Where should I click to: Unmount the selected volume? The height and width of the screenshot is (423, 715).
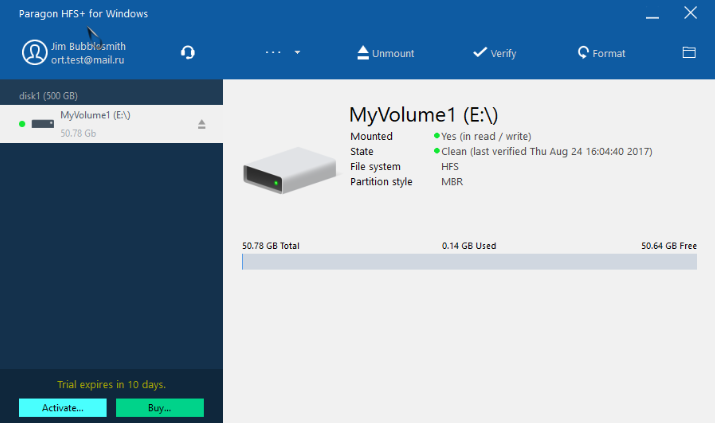385,53
